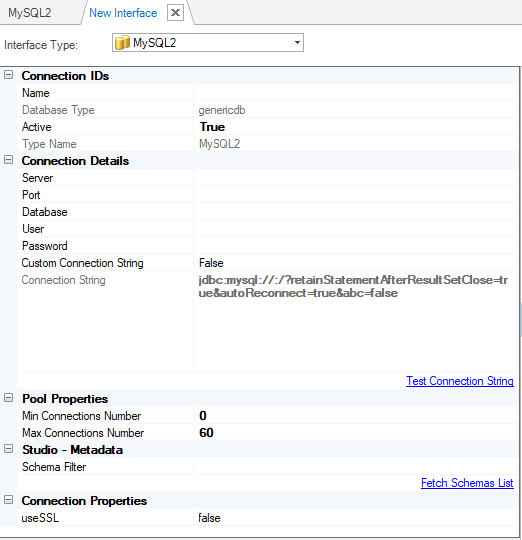This screenshot has height=540, width=522.
Task: Collapse the Connection Details section
Action: pyautogui.click(x=9, y=160)
